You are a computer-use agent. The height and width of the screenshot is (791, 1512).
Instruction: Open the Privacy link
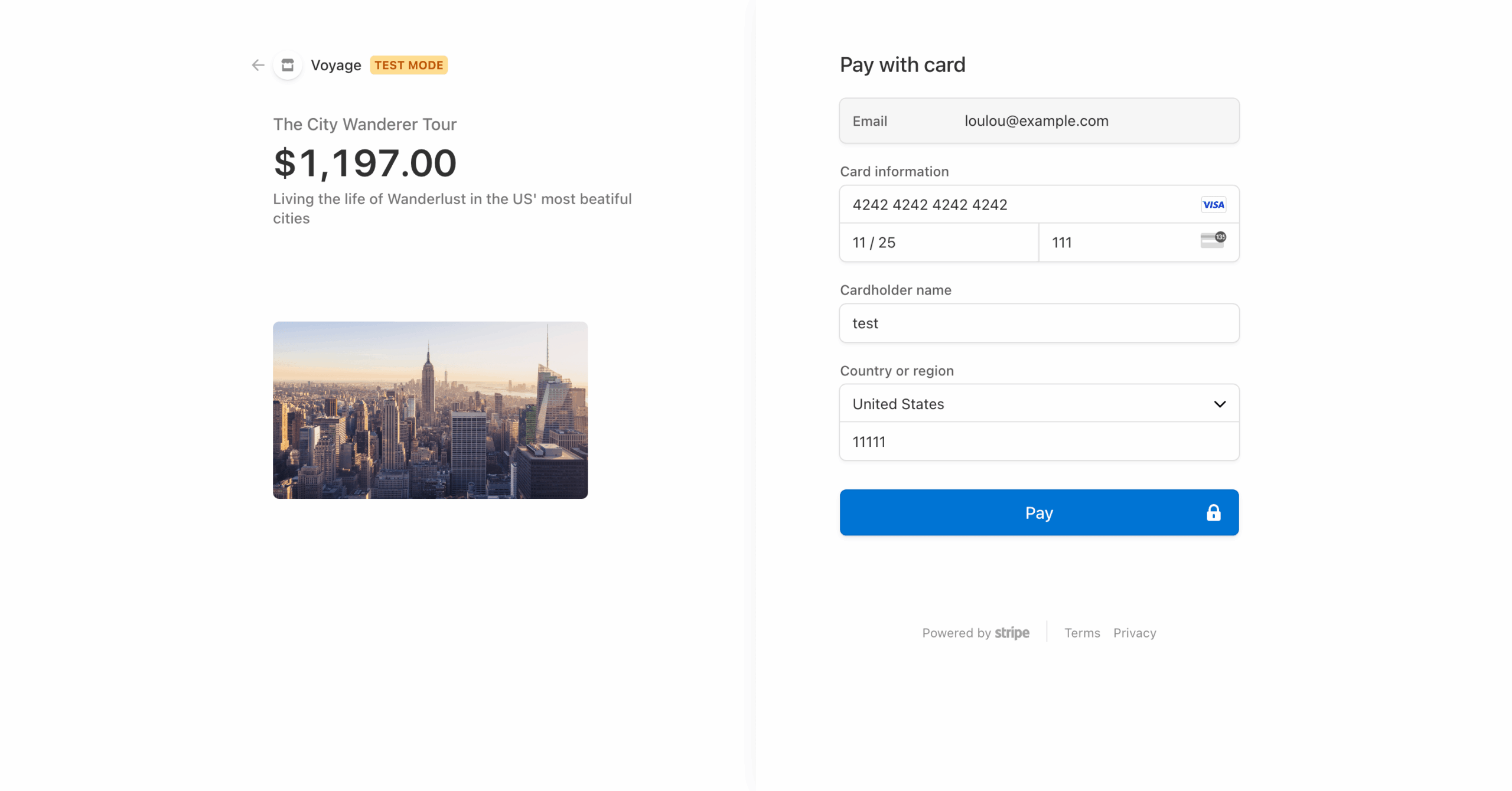pyautogui.click(x=1135, y=633)
